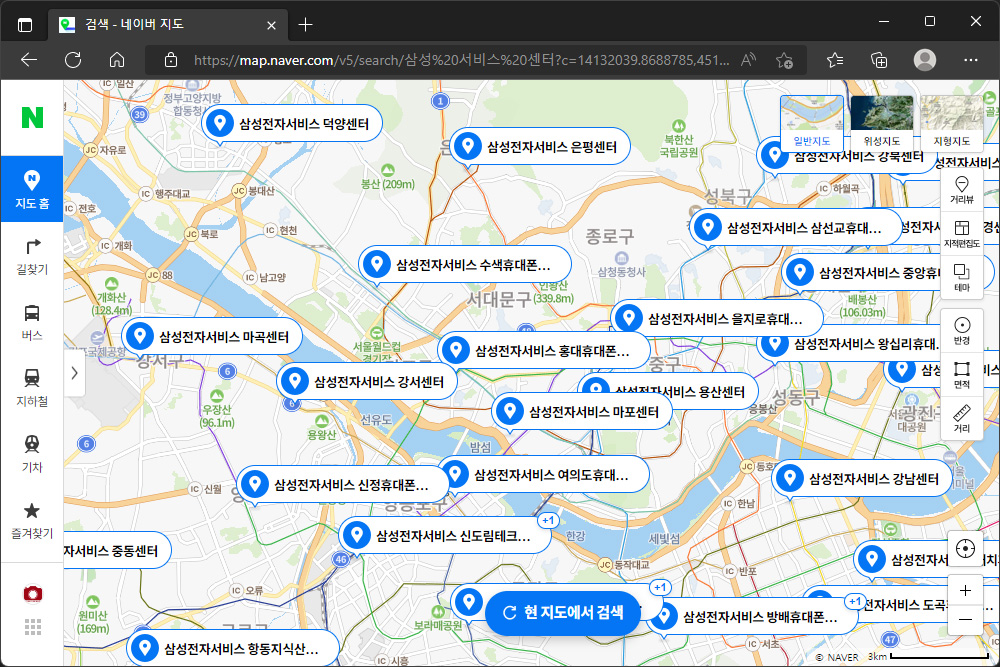The image size is (1000, 667).
Task: Select 삼성전자서비스 덕양센터 marker
Action: tap(292, 123)
